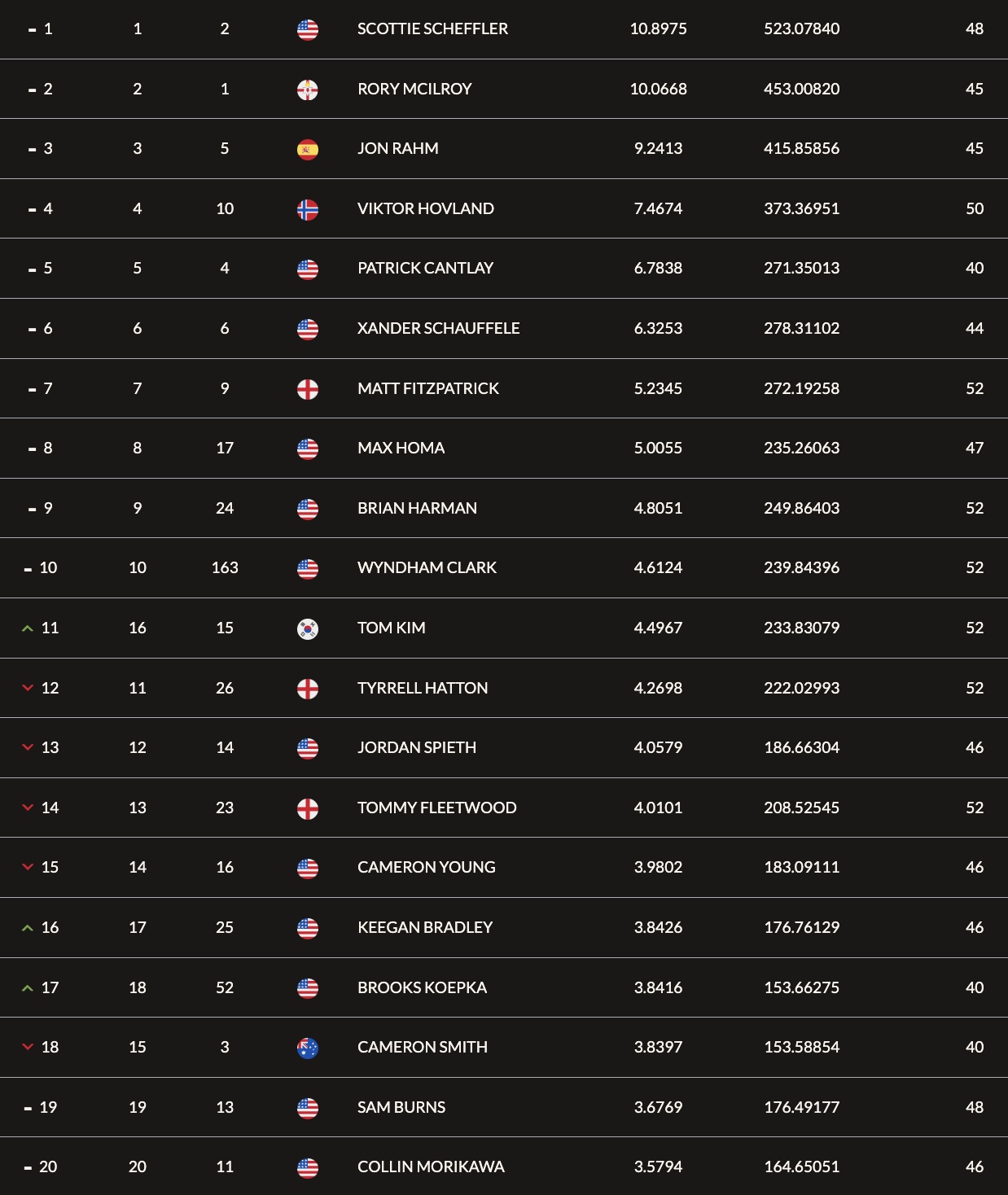
Task: Click the England flag beside Tyrrell Hatton
Action: click(x=308, y=689)
